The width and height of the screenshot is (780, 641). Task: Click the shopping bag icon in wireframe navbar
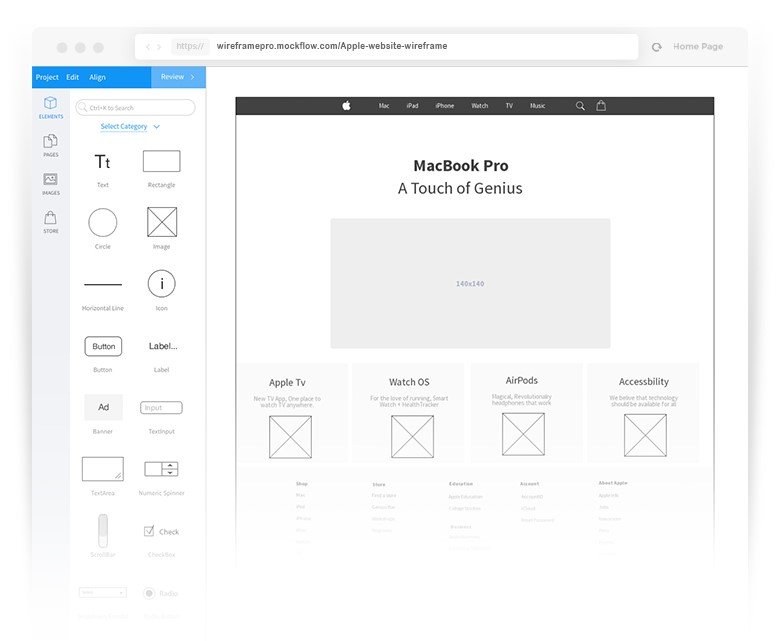tap(601, 105)
